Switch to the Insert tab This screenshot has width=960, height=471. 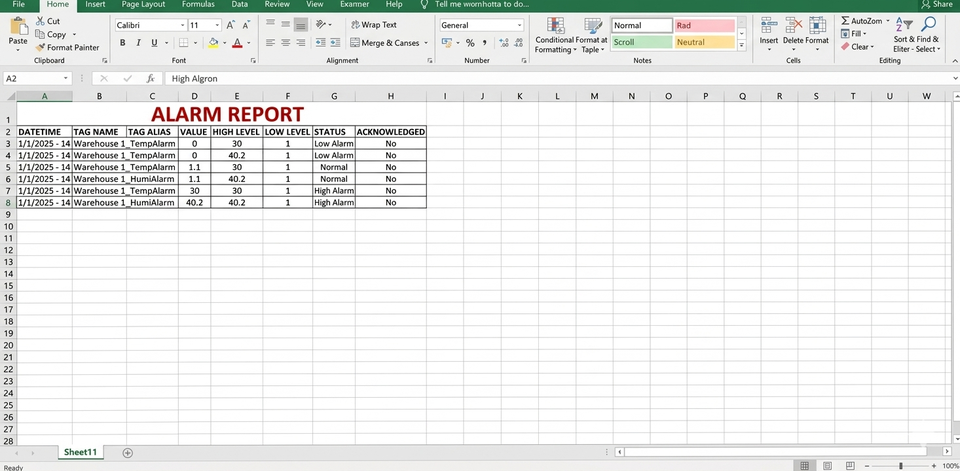(95, 4)
